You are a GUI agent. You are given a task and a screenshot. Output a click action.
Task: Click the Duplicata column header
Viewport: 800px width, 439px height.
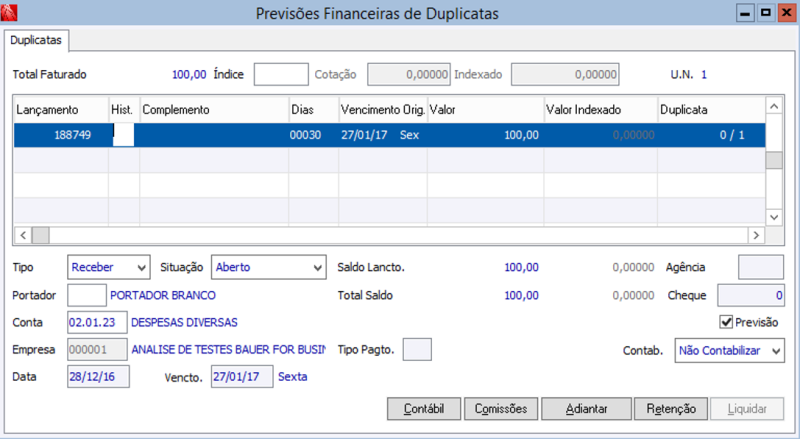pyautogui.click(x=711, y=110)
